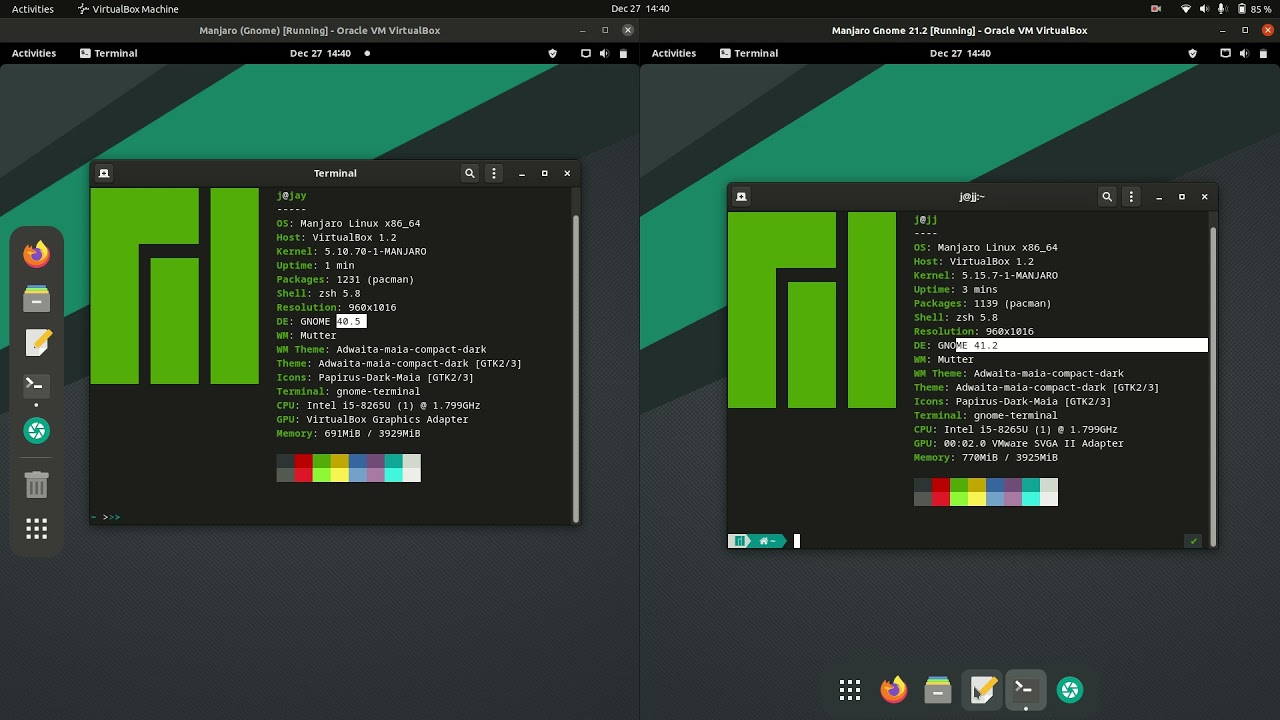
Task: Click GPU VirtualBox Graphics Adapter line
Action: click(x=372, y=420)
